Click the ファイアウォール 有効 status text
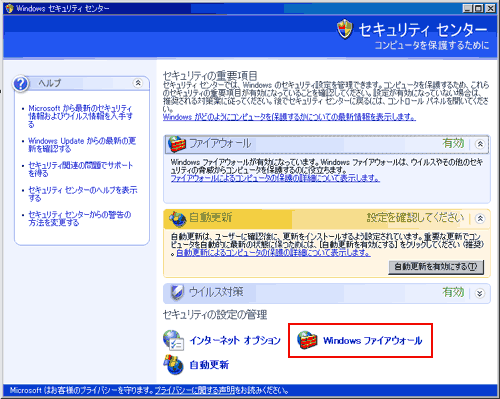The image size is (500, 399). click(453, 144)
